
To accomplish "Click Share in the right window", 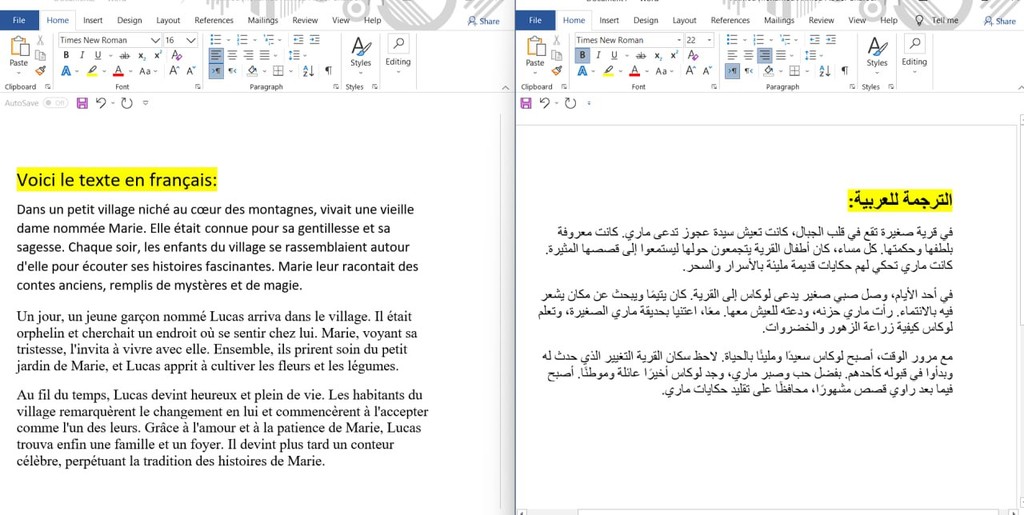I will tap(999, 21).
